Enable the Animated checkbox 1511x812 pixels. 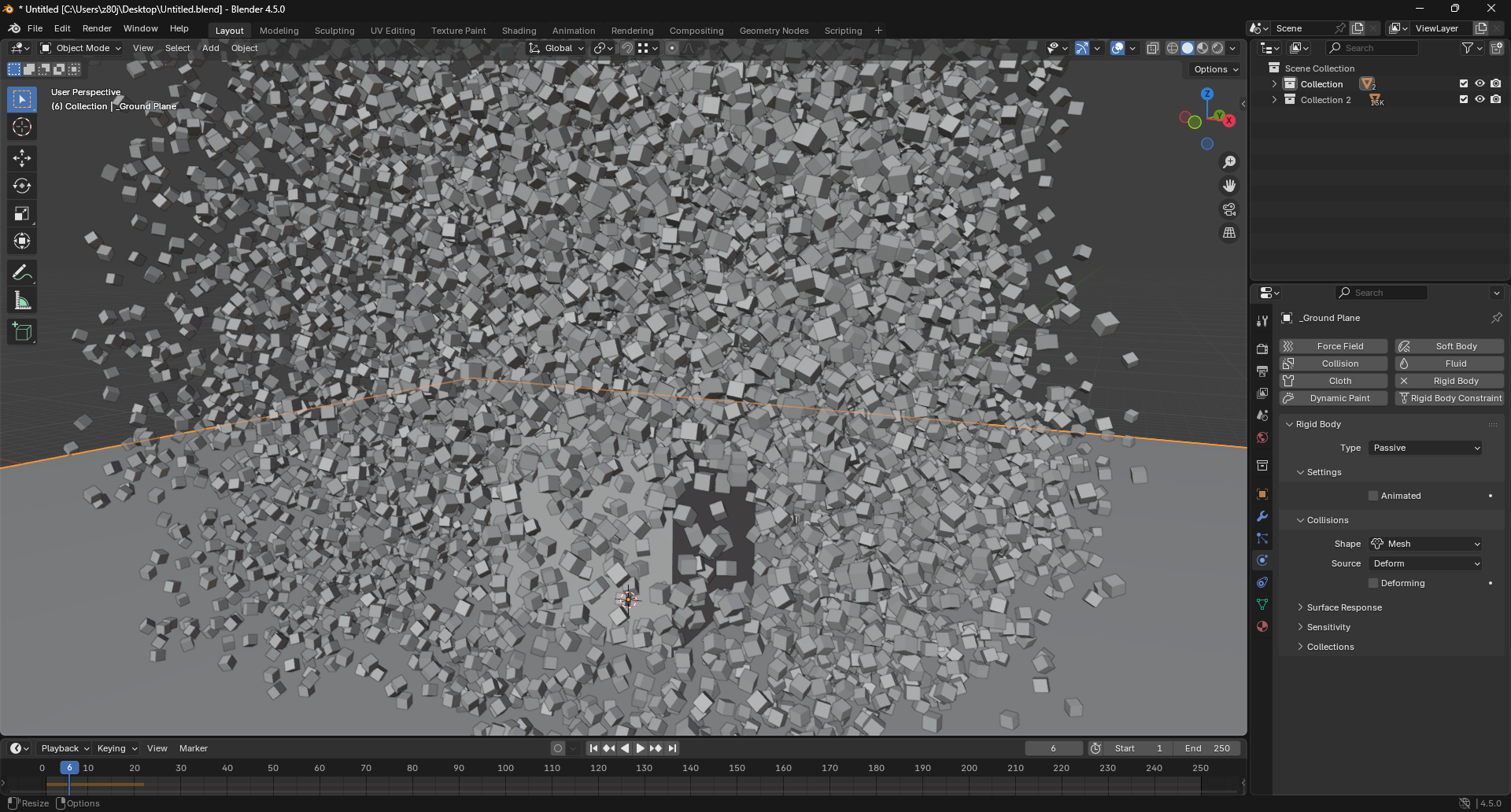1373,496
